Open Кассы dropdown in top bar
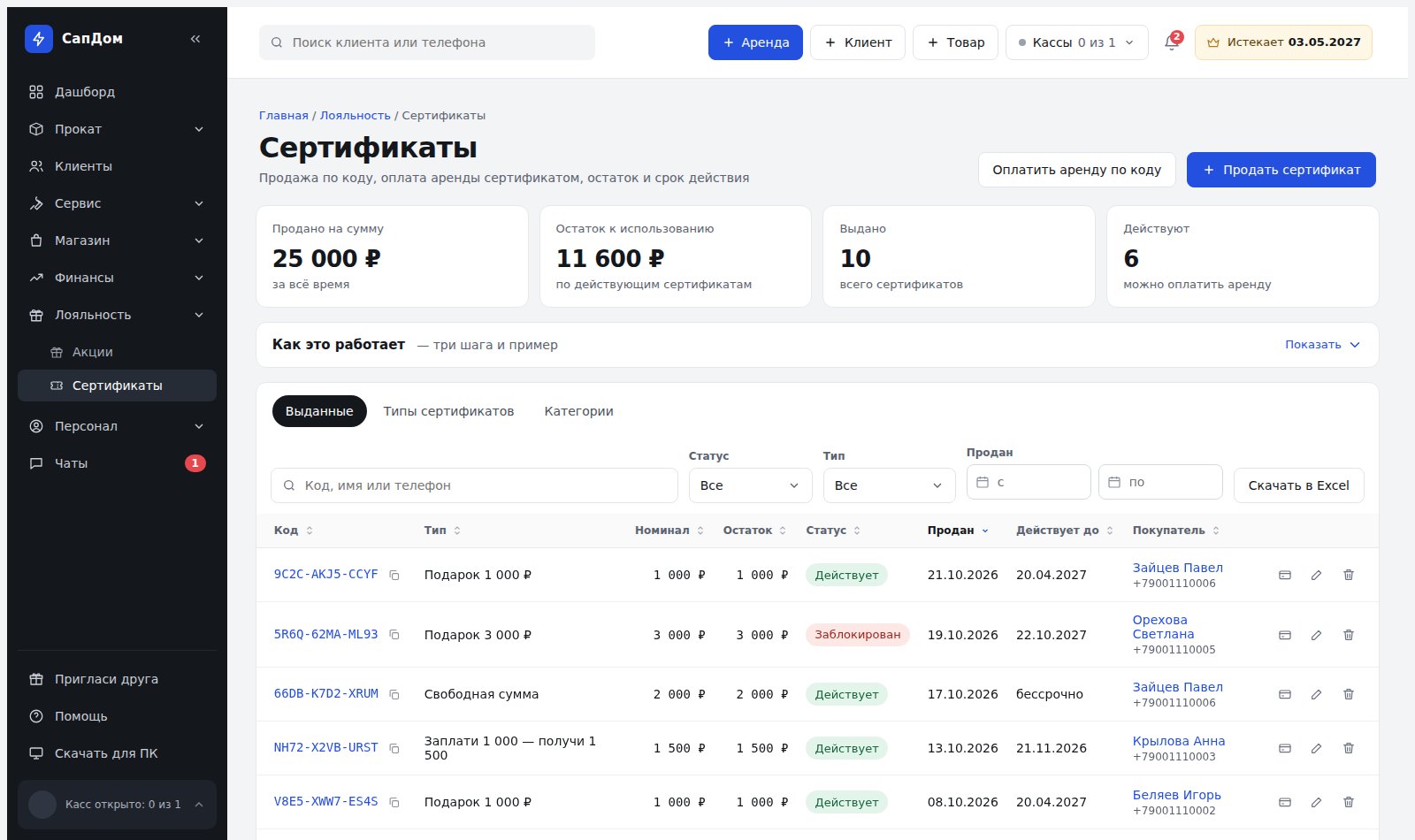Image resolution: width=1415 pixels, height=840 pixels. (1076, 42)
